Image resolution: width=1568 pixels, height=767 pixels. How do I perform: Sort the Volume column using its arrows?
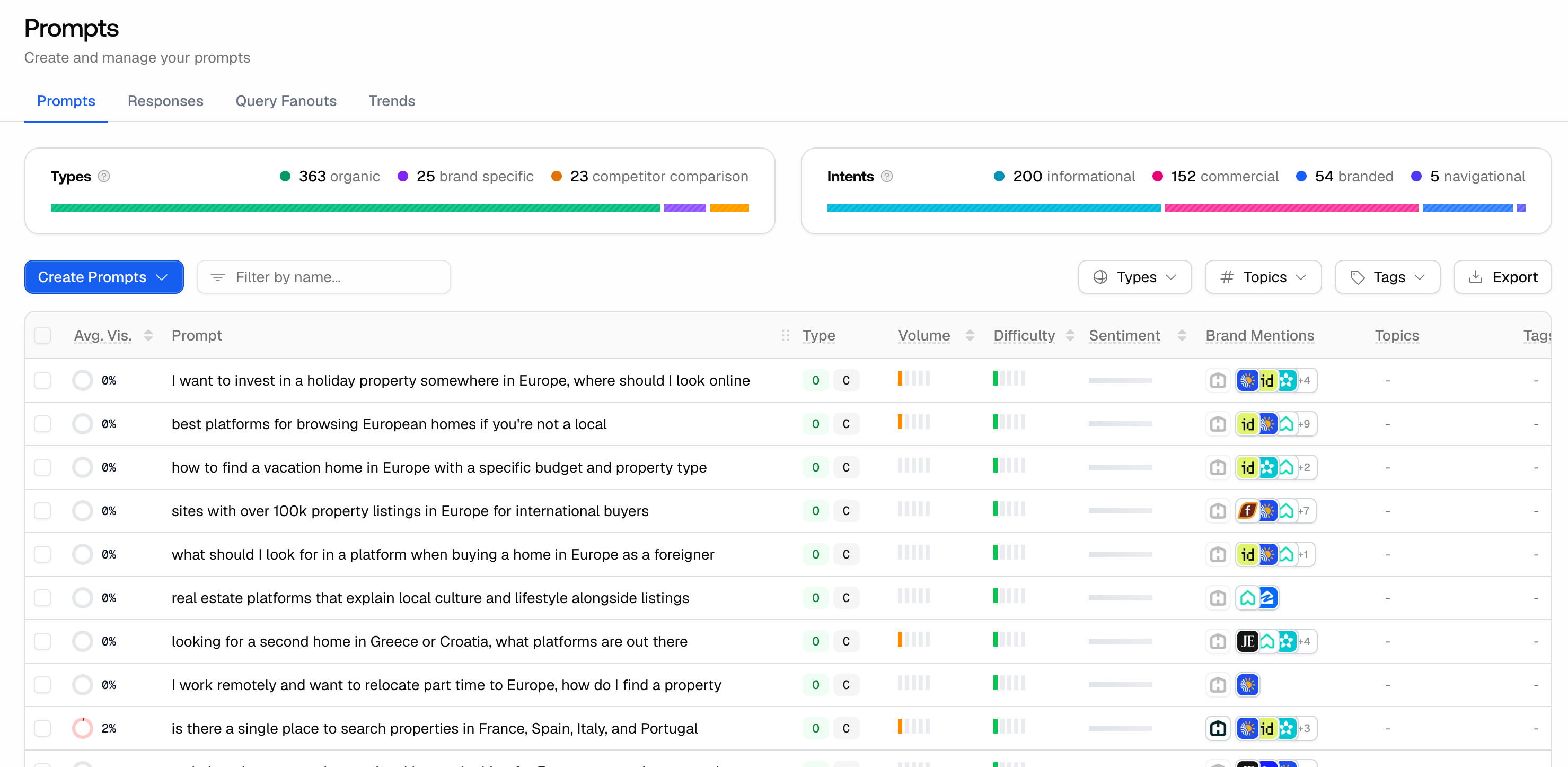[x=970, y=335]
